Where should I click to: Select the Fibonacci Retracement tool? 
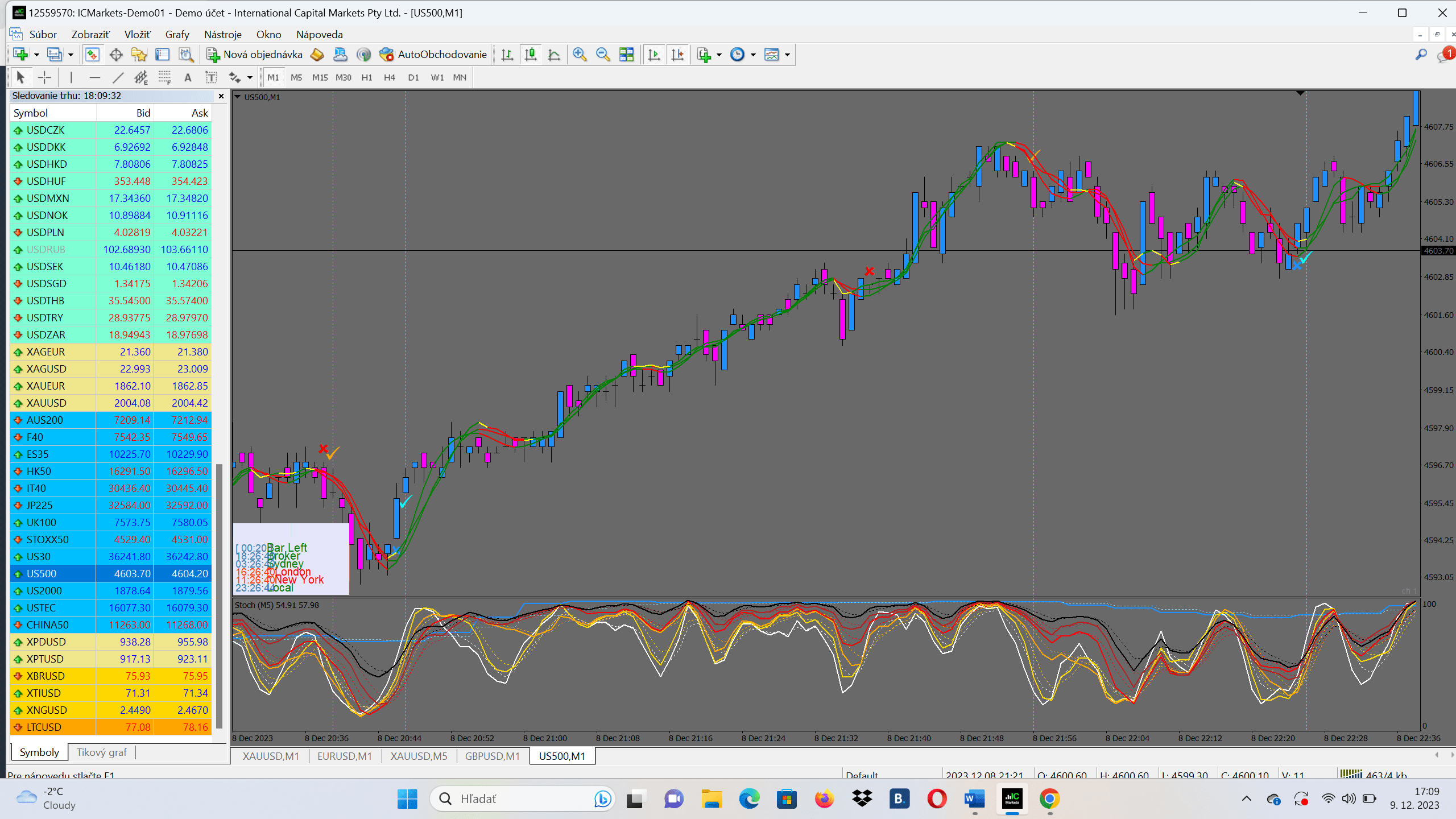pos(164,77)
